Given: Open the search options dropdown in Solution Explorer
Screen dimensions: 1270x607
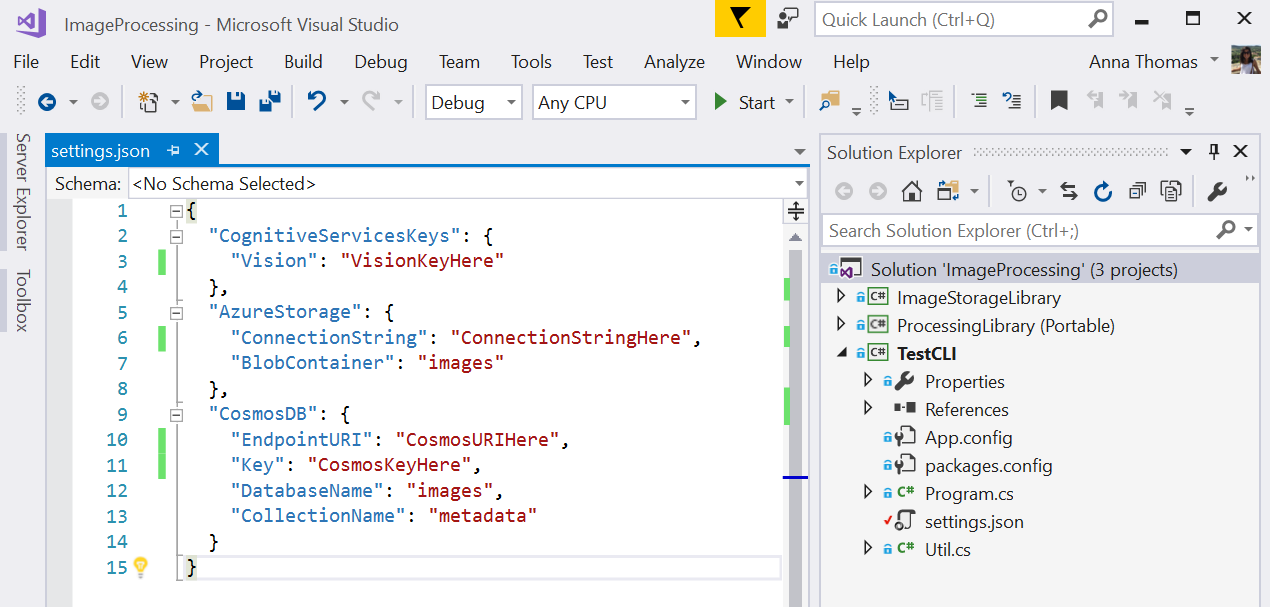Looking at the screenshot, I should [x=1249, y=231].
